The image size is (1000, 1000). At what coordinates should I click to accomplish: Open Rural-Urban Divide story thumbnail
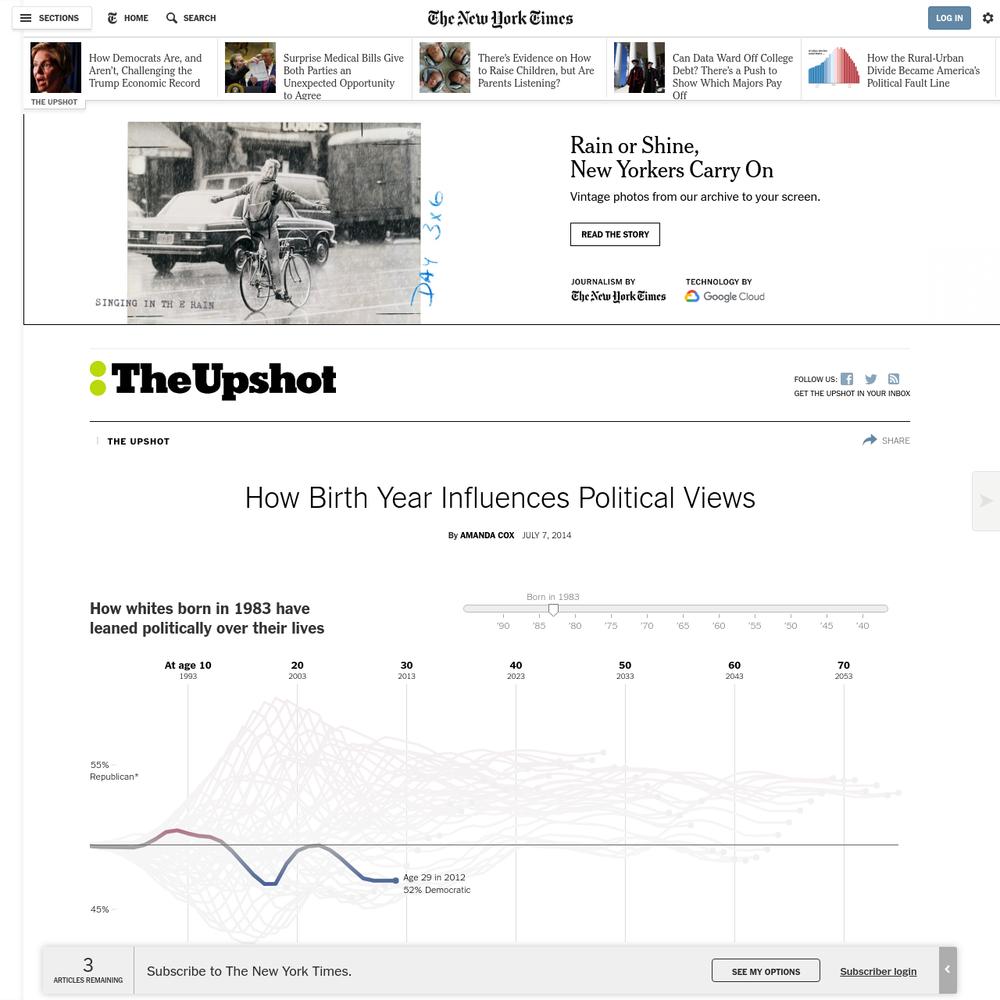click(833, 66)
